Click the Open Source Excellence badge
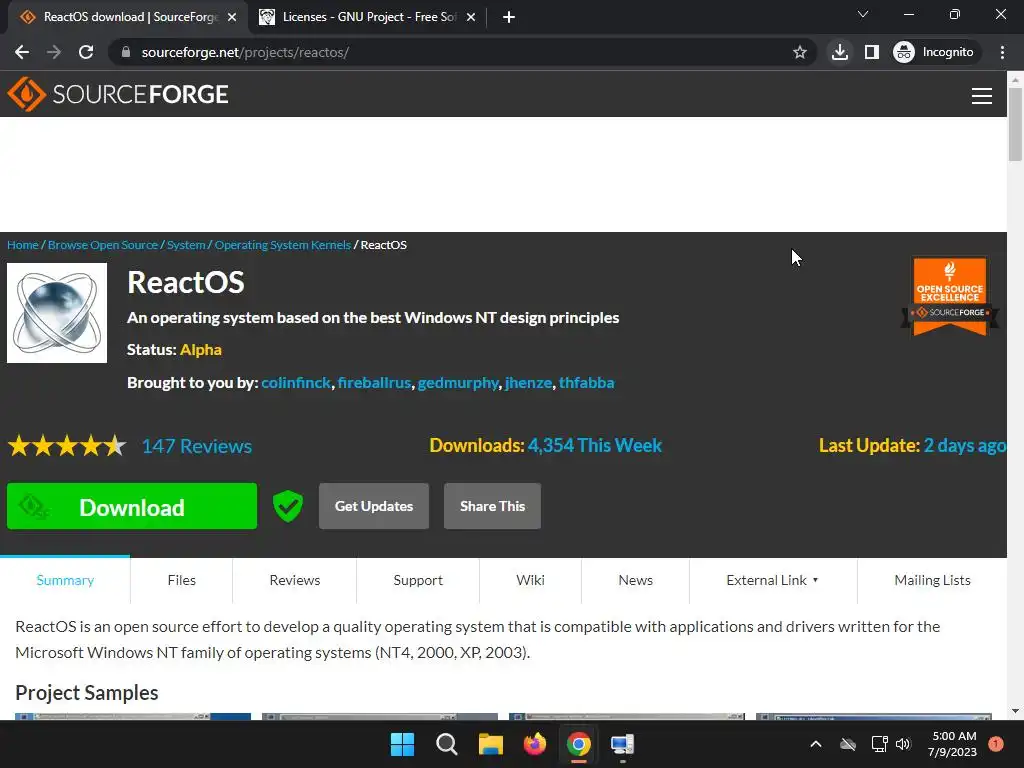 pyautogui.click(x=950, y=296)
